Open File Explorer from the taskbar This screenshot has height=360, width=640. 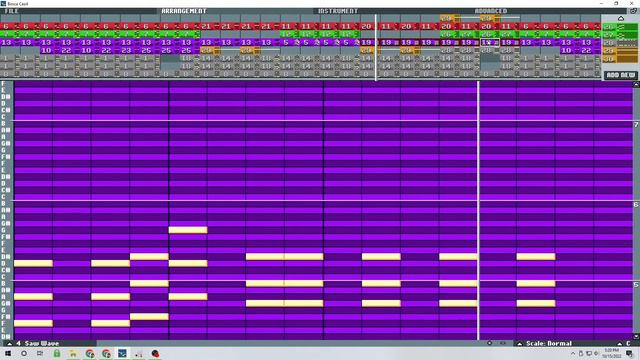tap(73, 353)
